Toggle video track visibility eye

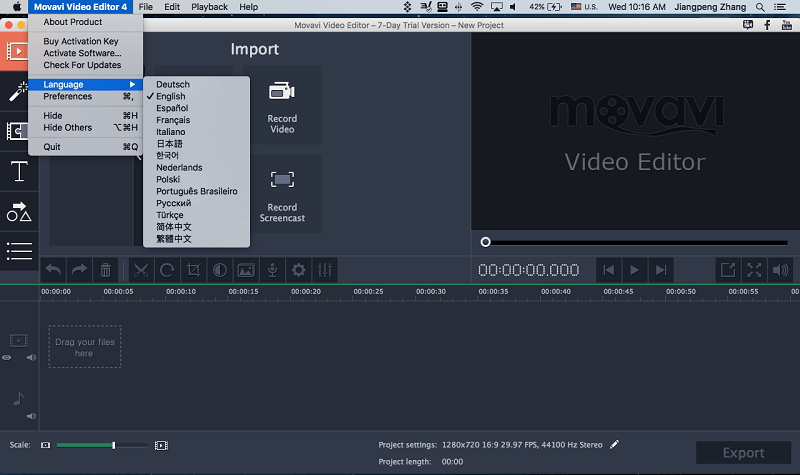[x=7, y=358]
